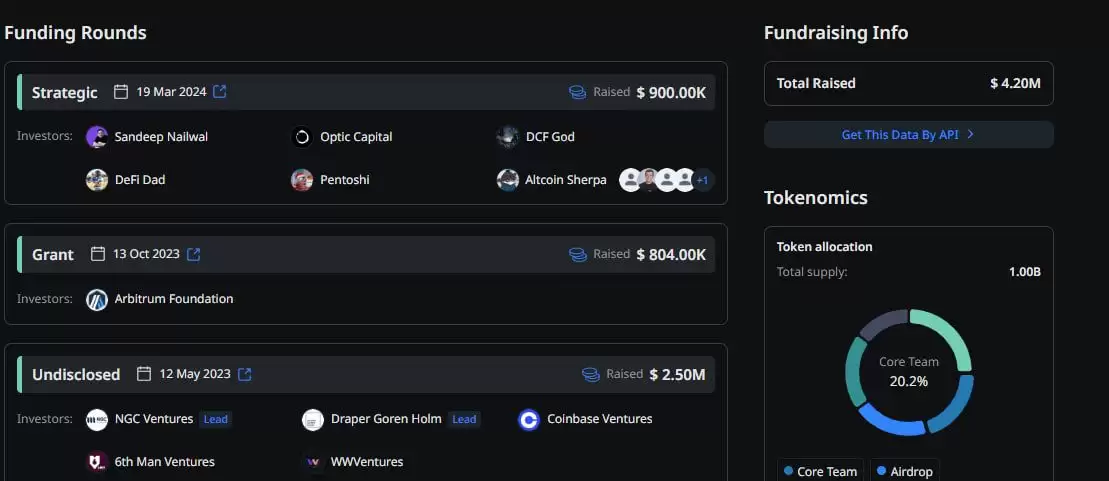Toggle Core Team legend item

click(x=821, y=471)
